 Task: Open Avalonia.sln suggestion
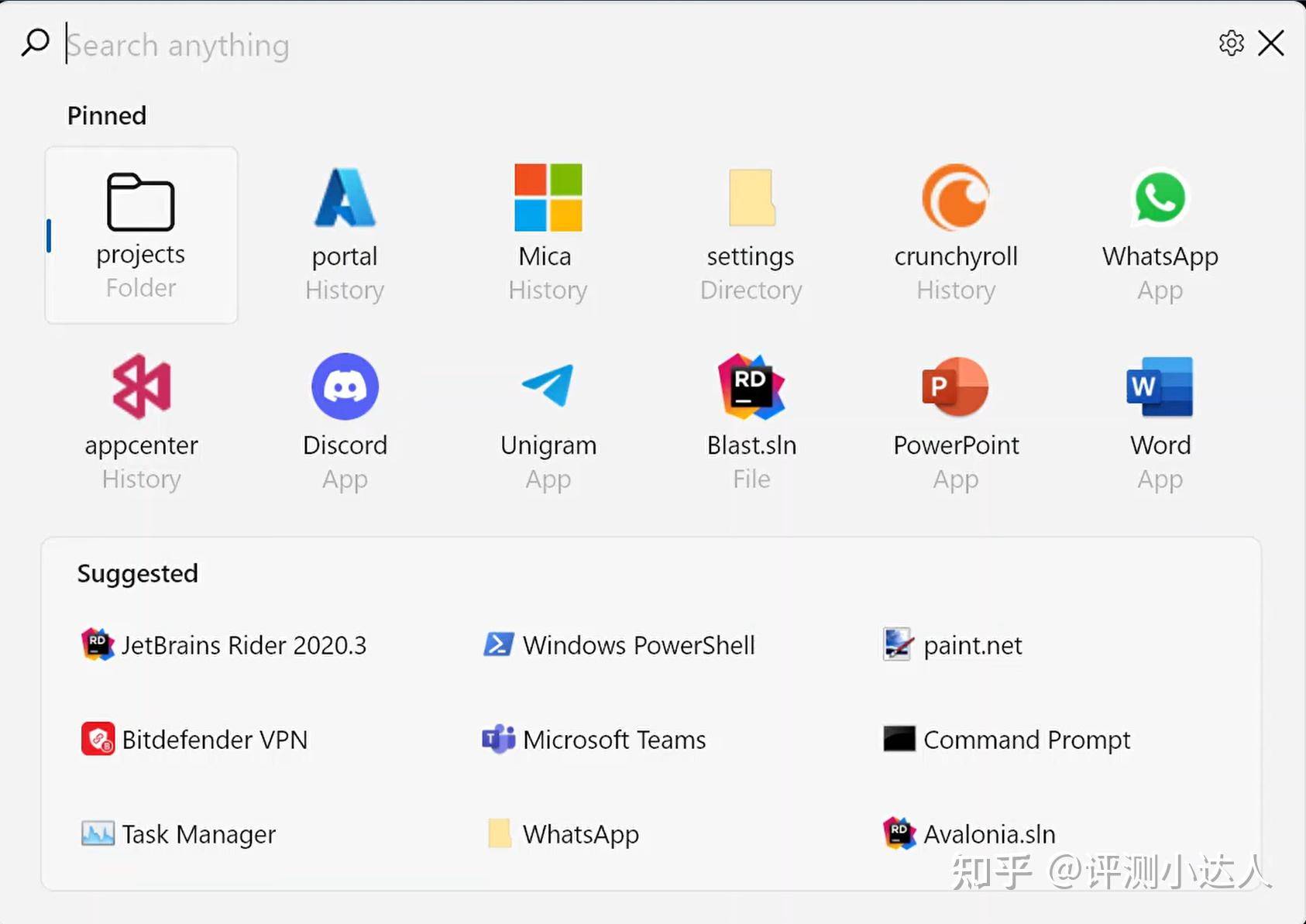point(969,833)
